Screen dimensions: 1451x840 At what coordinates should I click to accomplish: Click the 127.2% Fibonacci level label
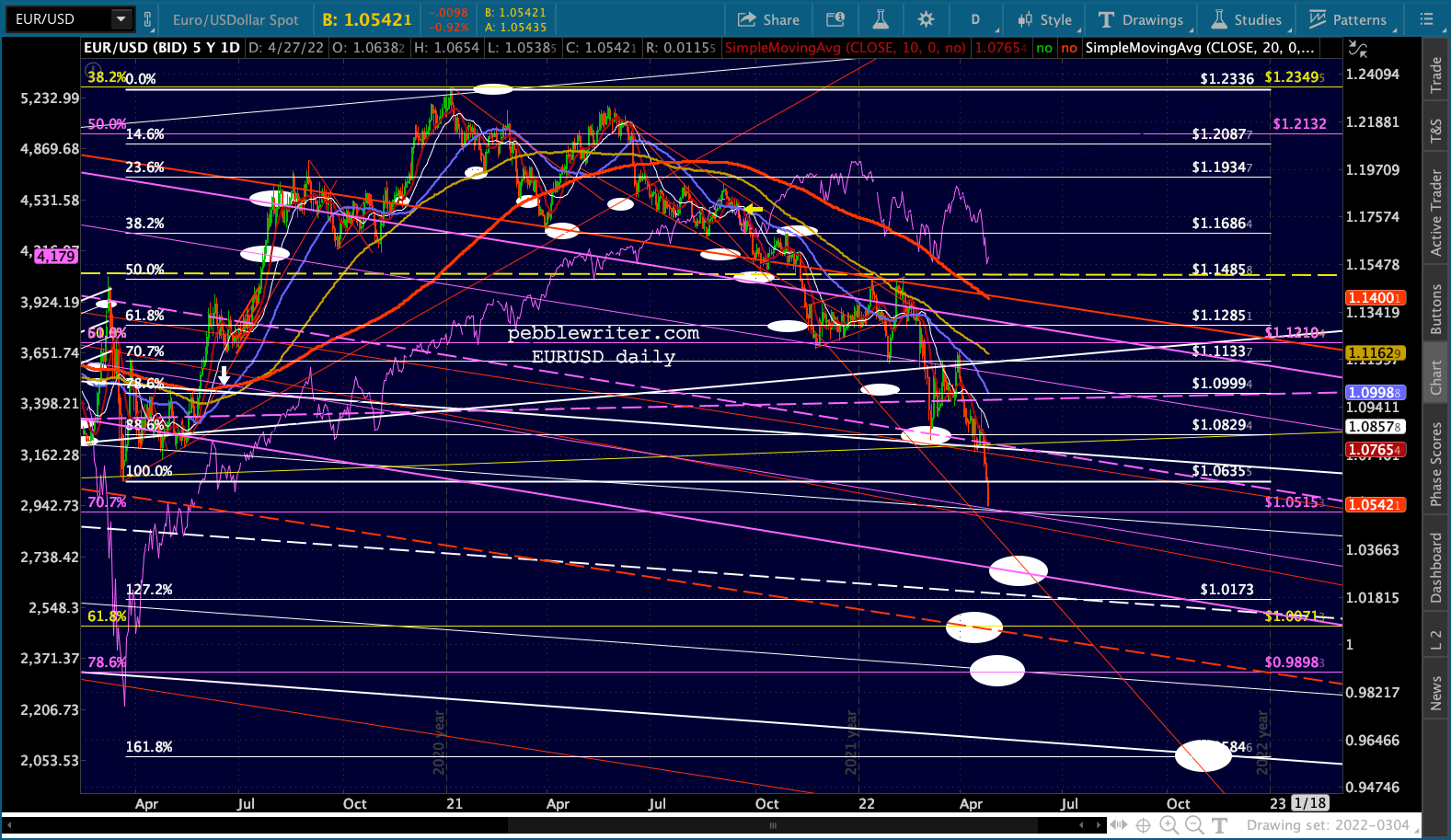(149, 590)
